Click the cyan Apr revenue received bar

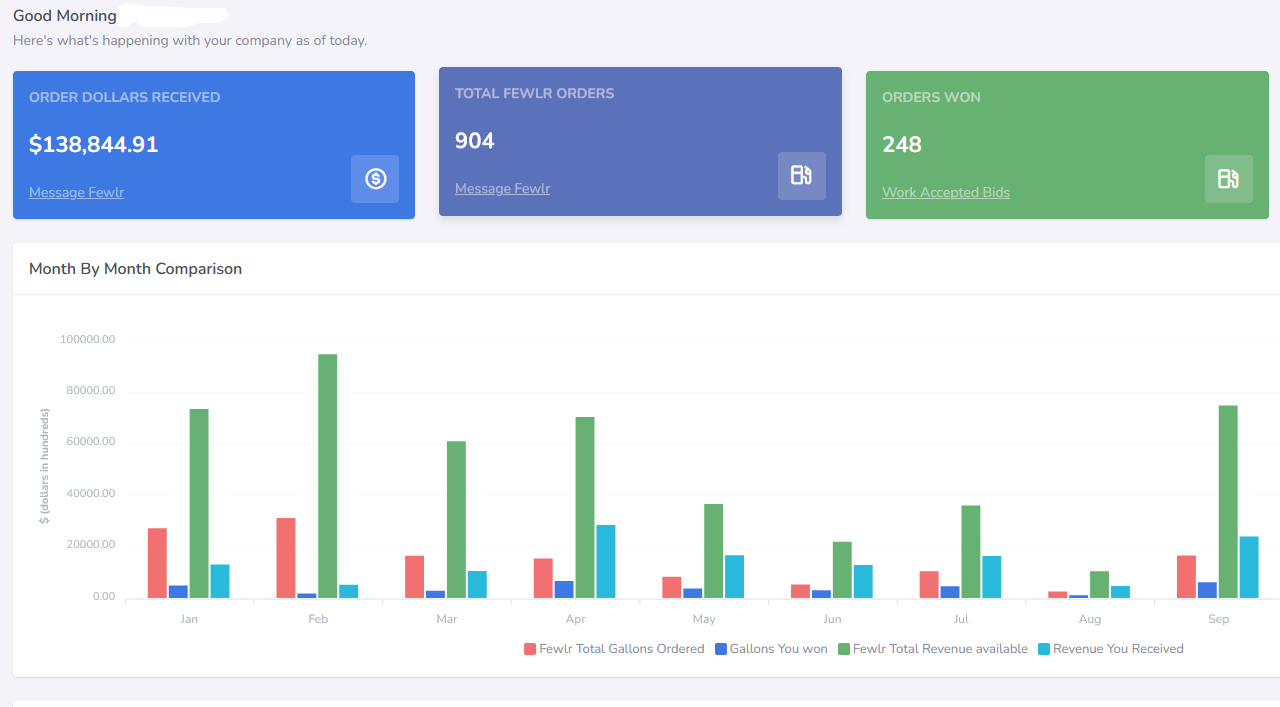[606, 562]
